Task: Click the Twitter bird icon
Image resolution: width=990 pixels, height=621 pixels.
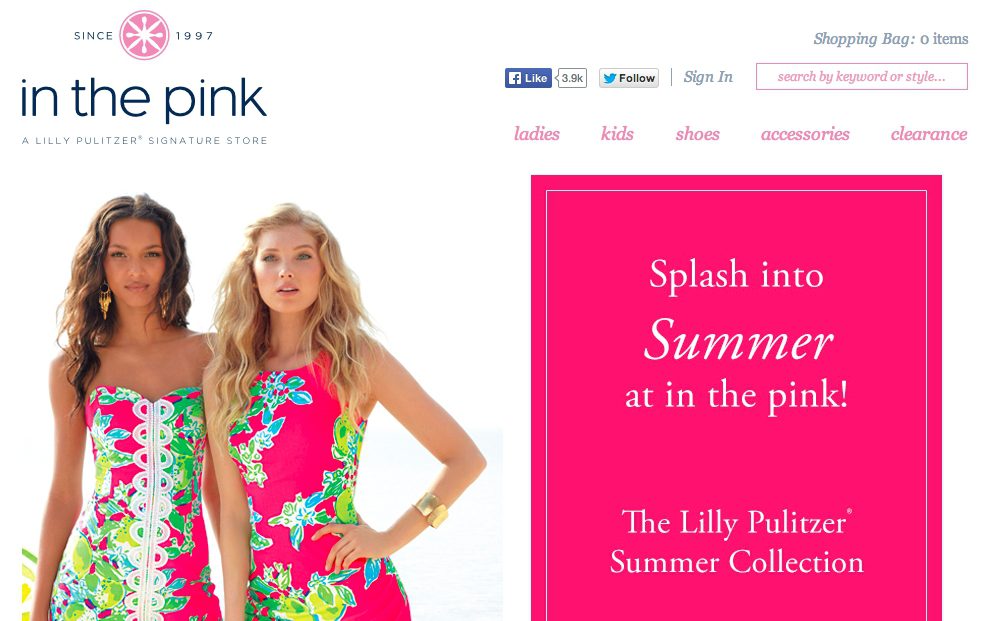Action: [x=609, y=78]
